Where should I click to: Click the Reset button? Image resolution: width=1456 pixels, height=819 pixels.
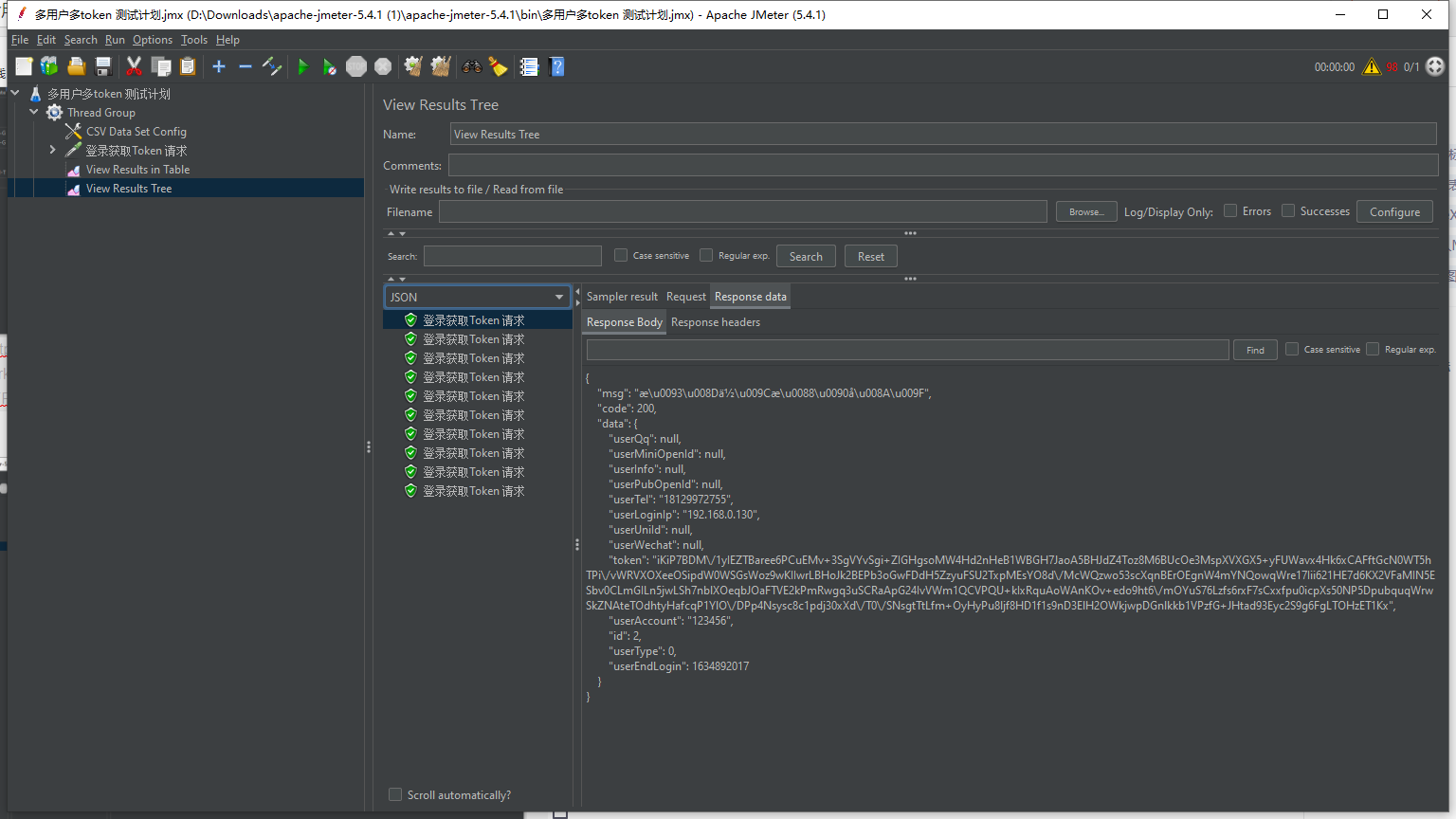pyautogui.click(x=871, y=256)
